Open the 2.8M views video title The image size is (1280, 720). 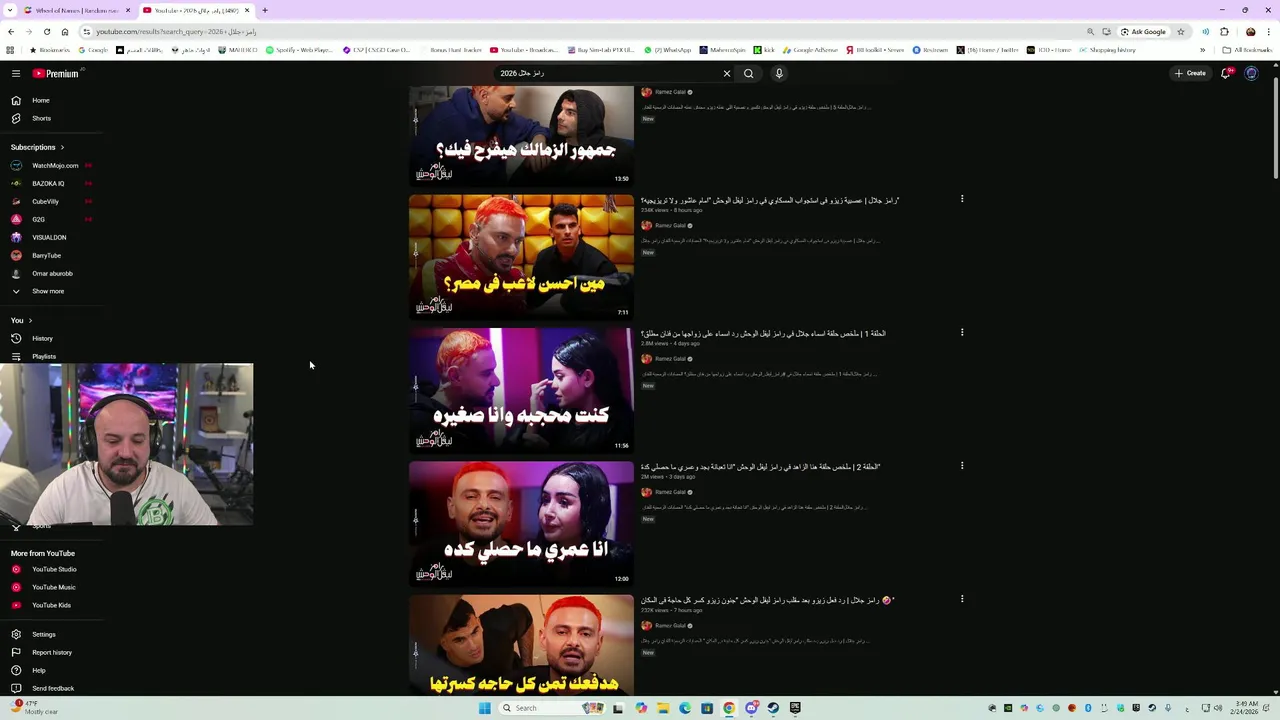point(763,333)
